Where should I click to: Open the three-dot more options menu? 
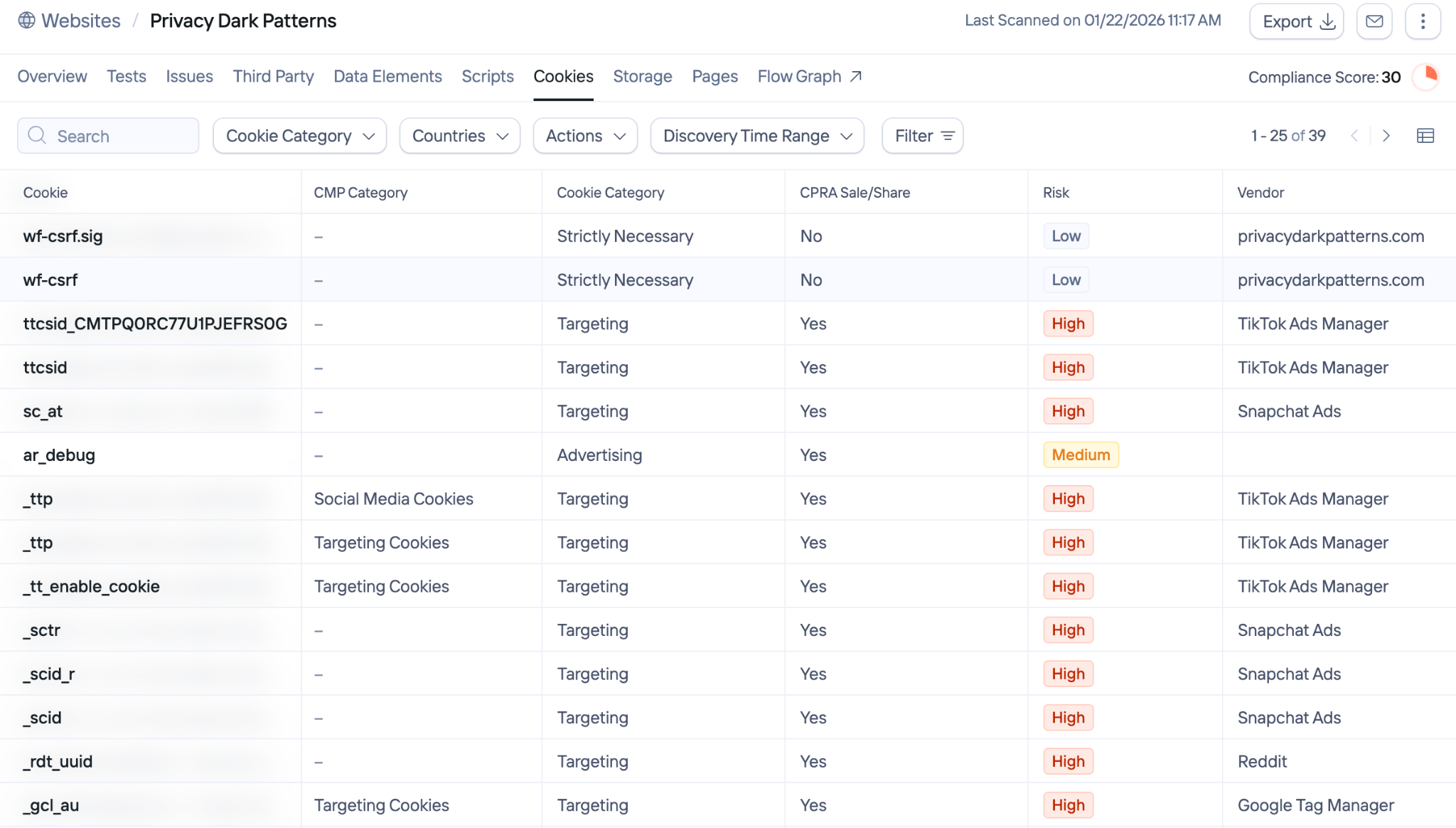point(1423,21)
